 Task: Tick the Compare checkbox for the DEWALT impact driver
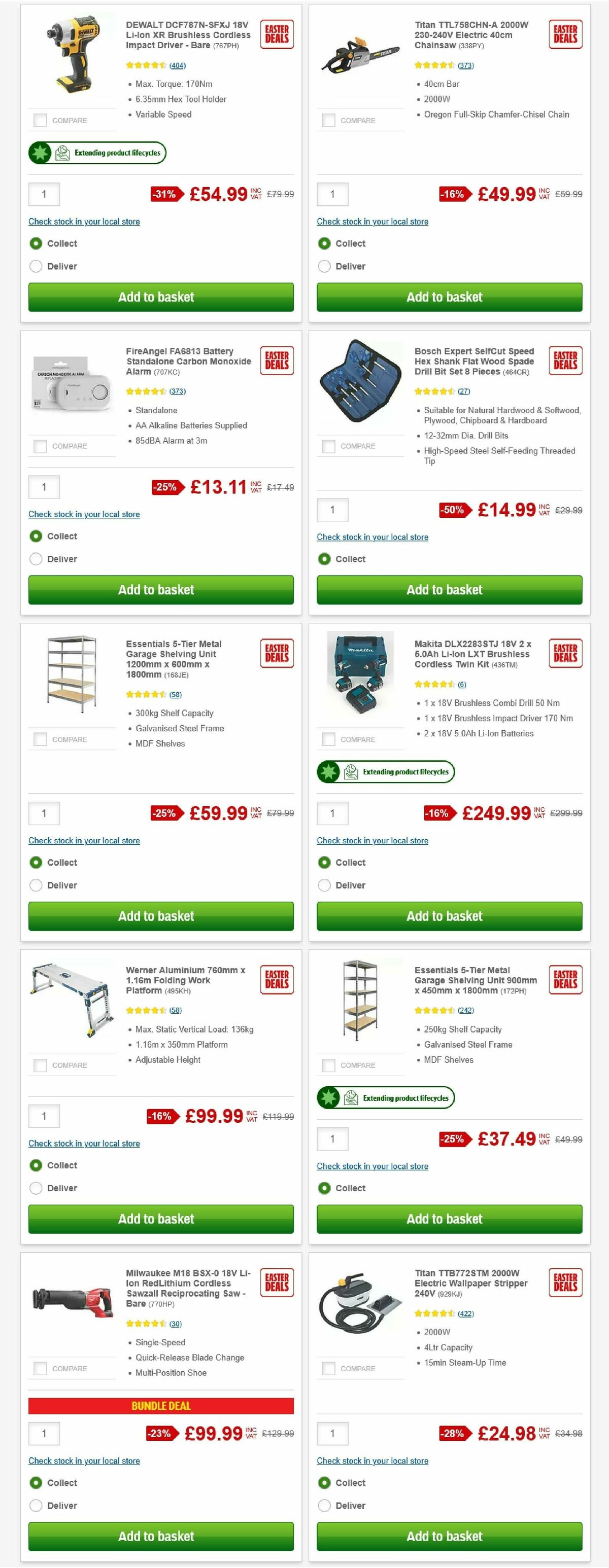coord(40,120)
